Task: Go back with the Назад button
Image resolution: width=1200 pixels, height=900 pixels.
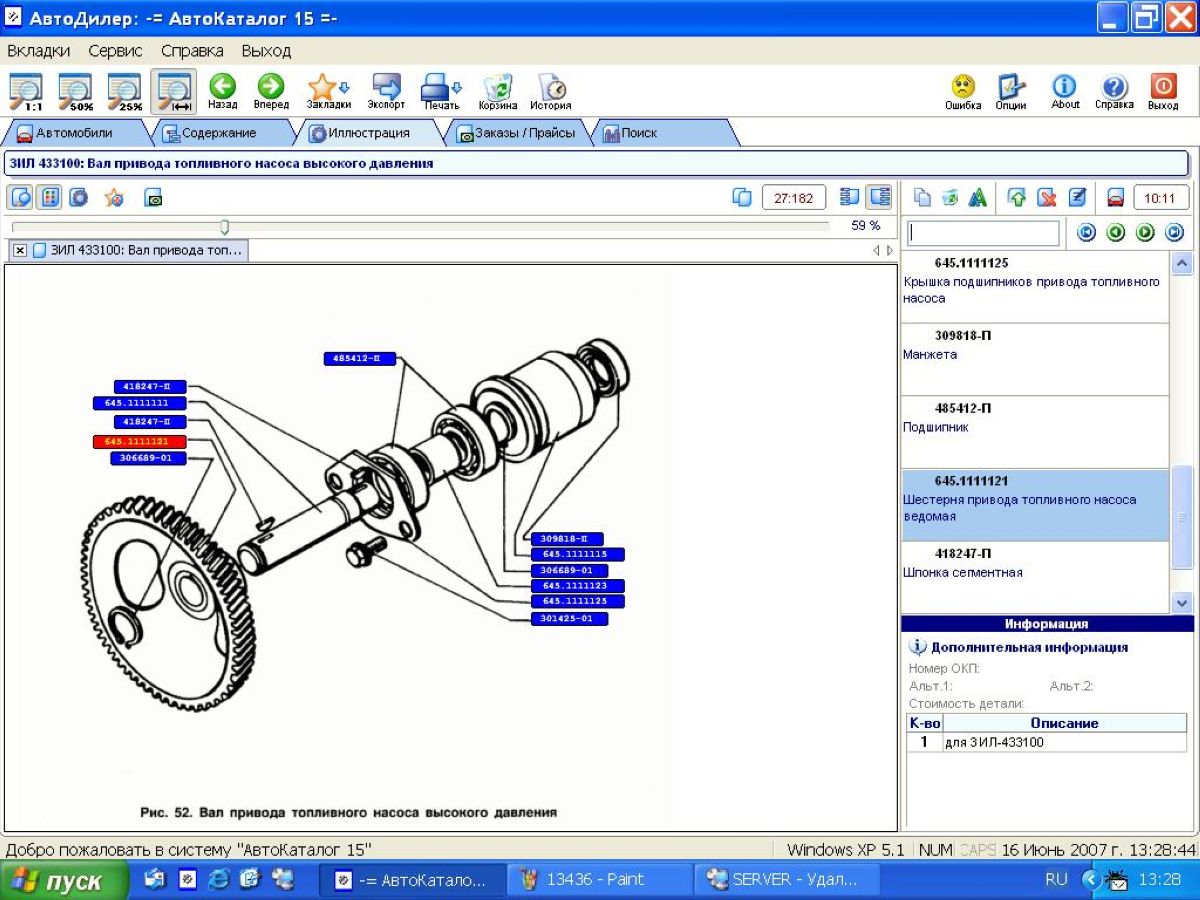Action: coord(223,91)
